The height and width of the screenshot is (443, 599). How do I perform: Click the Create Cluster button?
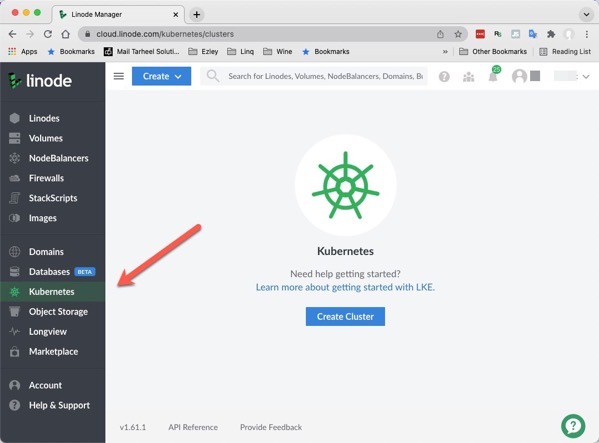pos(345,317)
